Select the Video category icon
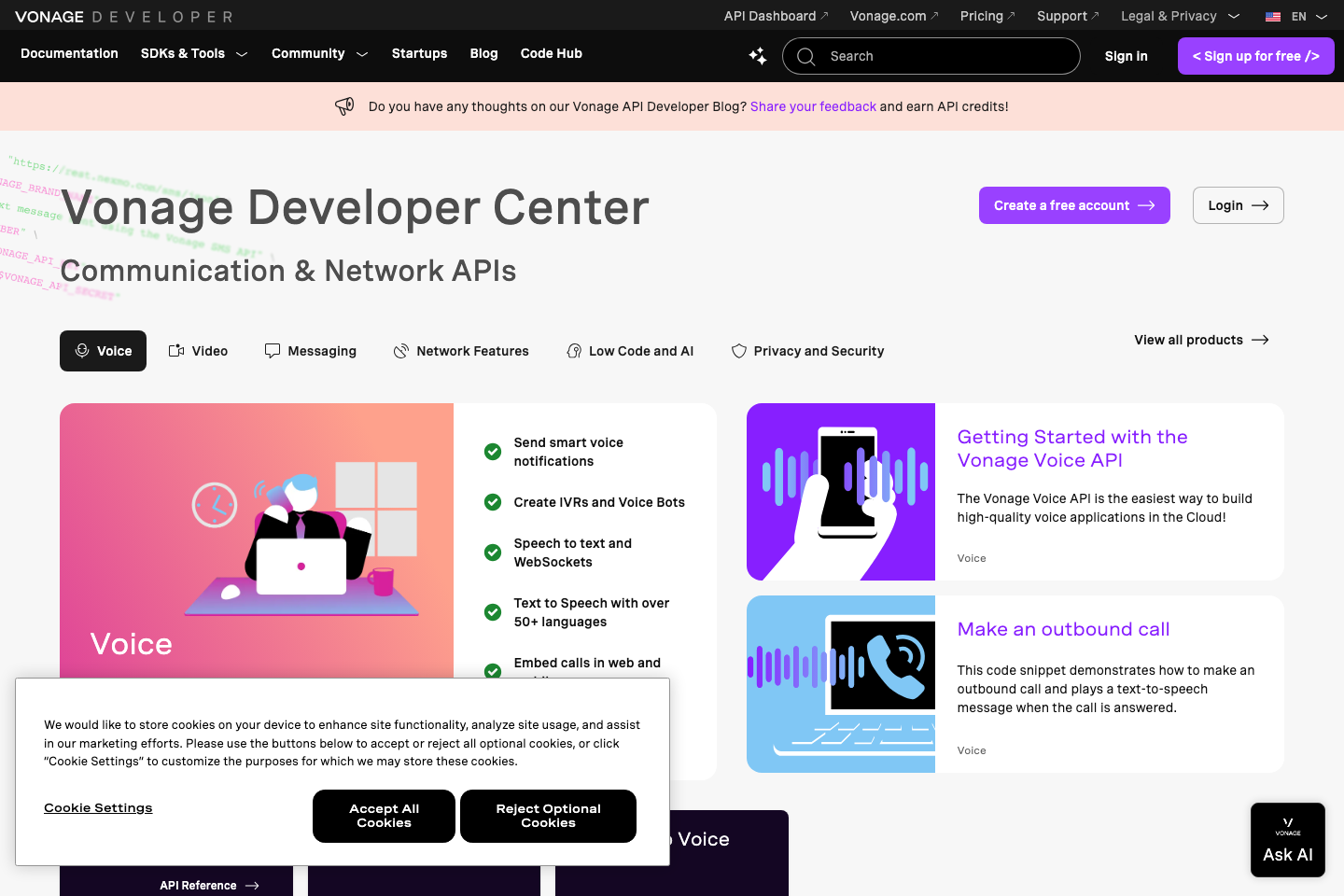The height and width of the screenshot is (896, 1344). point(175,350)
